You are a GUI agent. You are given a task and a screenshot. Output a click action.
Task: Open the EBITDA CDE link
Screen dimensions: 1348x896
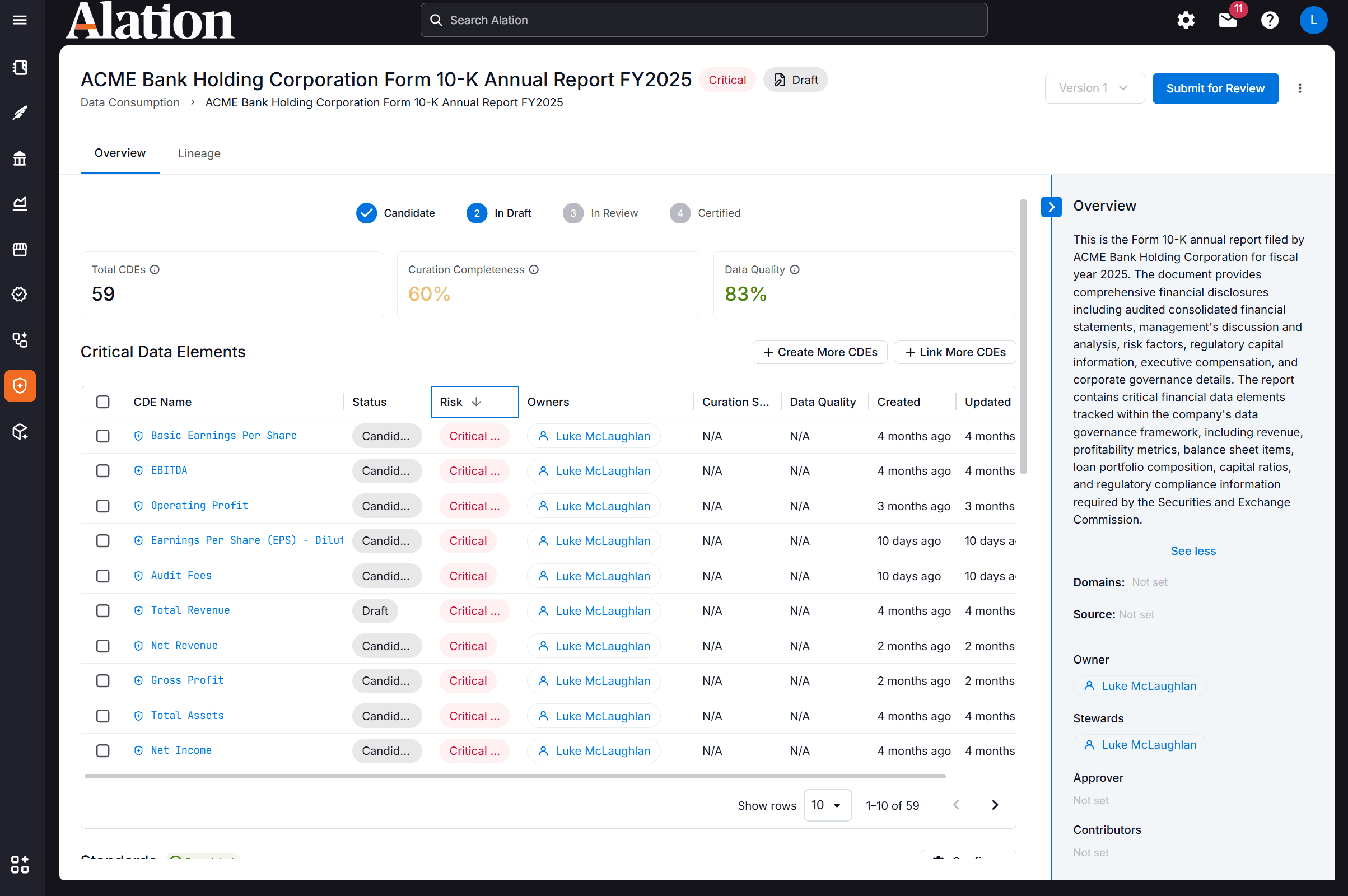click(x=169, y=470)
